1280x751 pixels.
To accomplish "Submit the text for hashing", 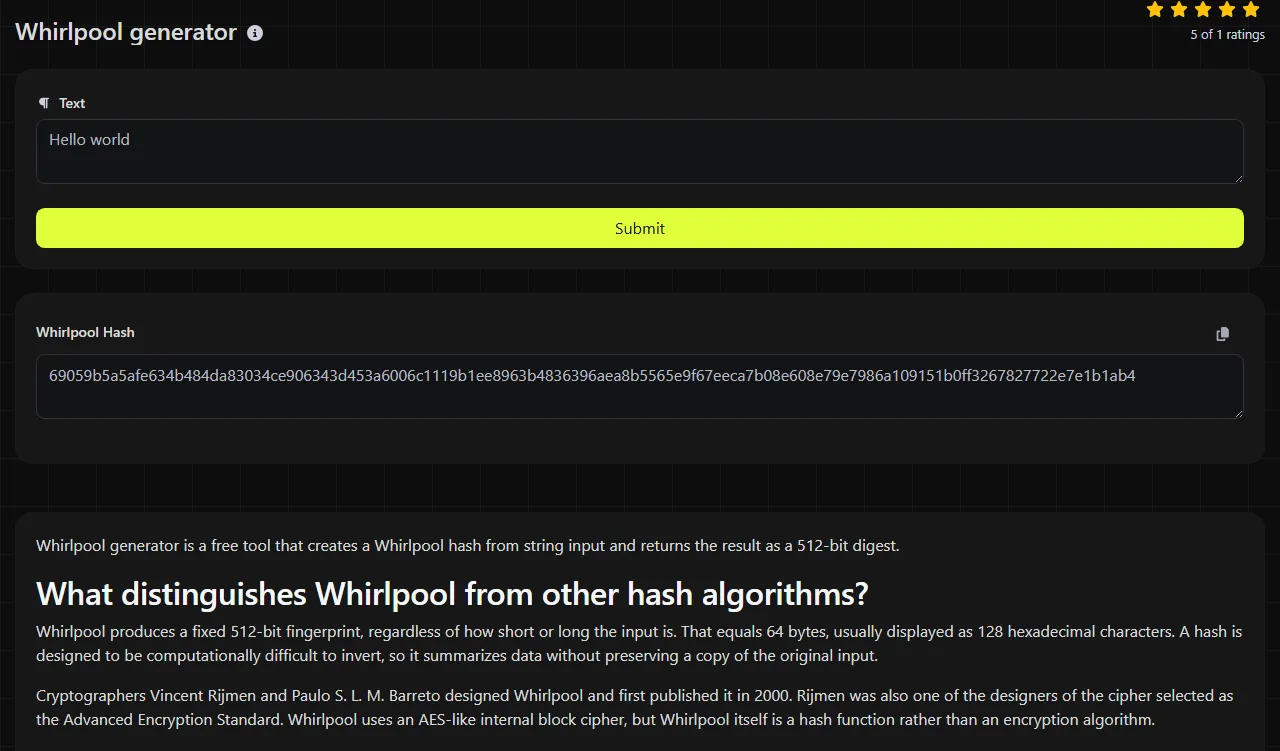I will point(640,228).
